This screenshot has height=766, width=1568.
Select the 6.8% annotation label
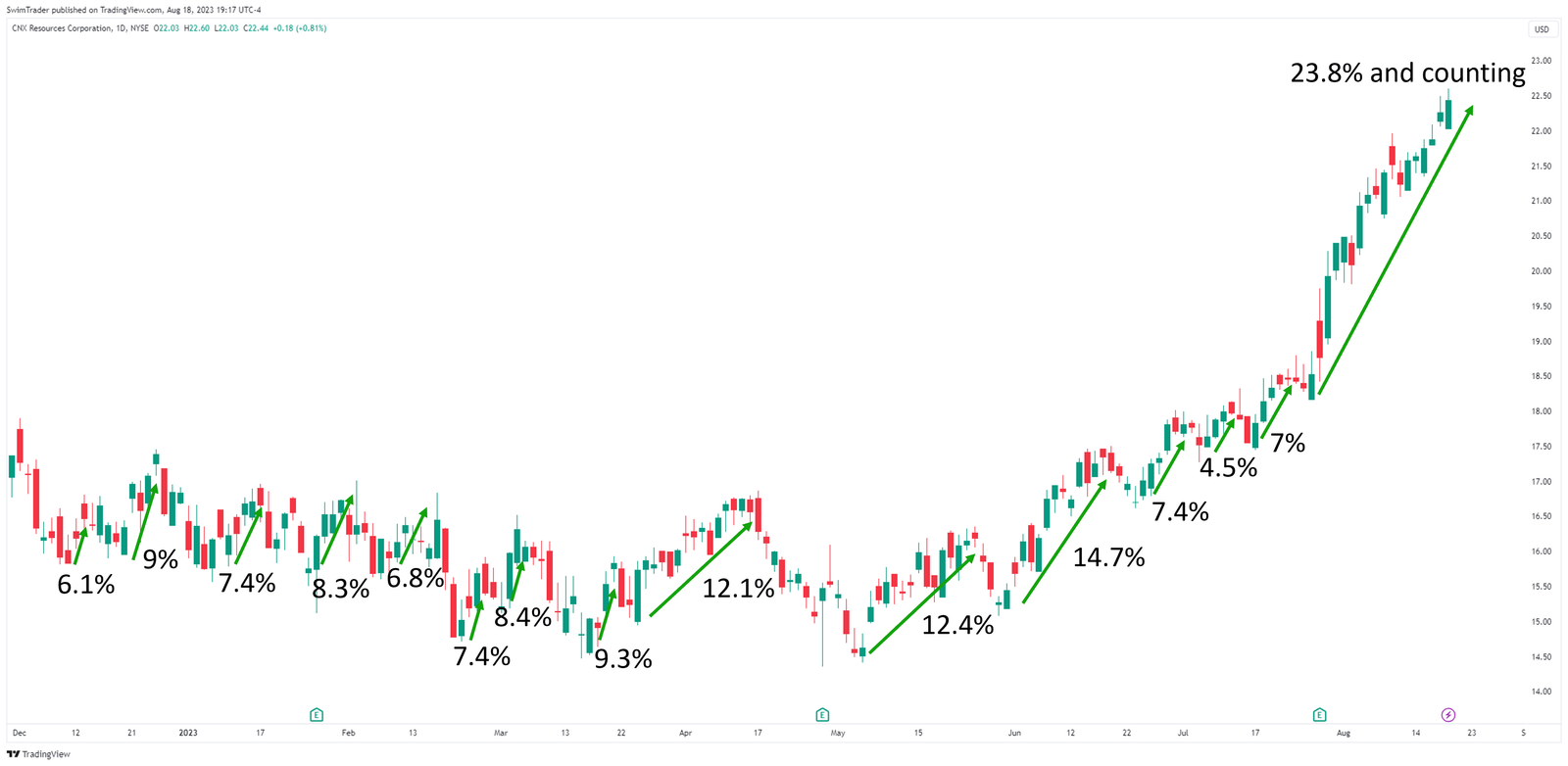click(416, 578)
